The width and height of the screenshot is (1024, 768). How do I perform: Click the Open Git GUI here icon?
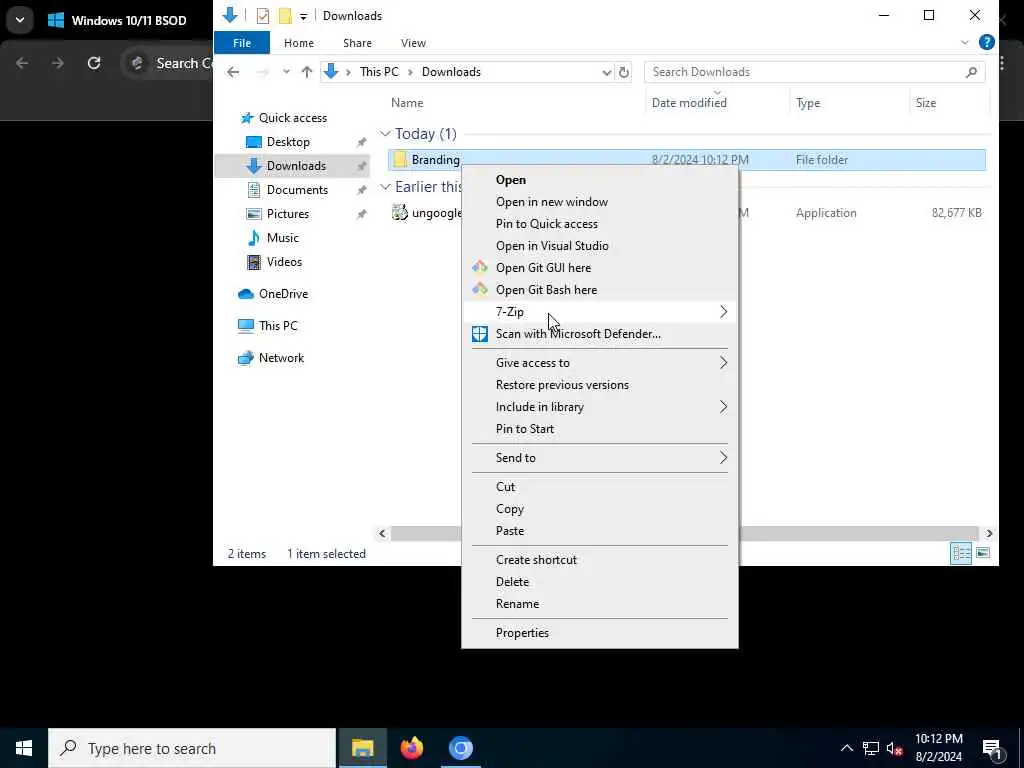pos(480,267)
